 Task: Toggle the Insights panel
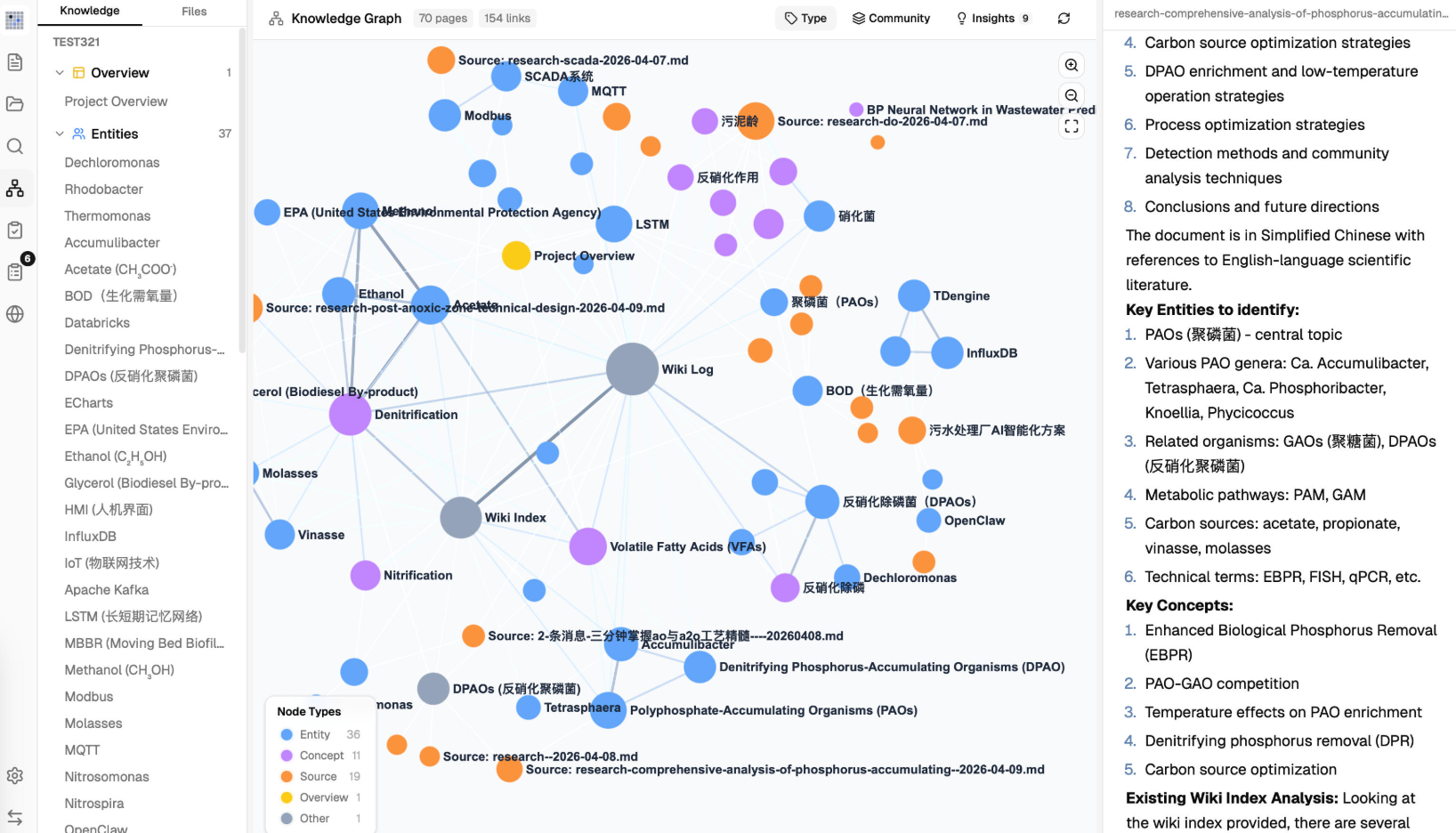pyautogui.click(x=992, y=19)
